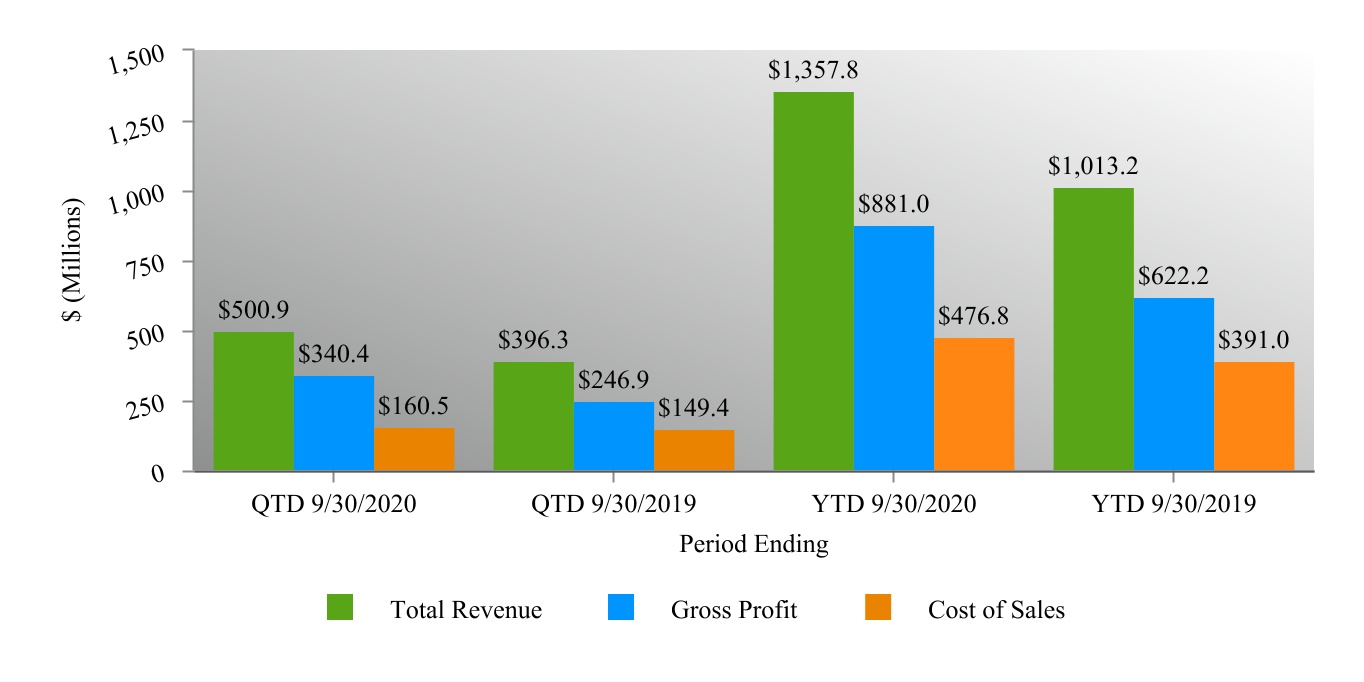Click the $160.5 data label
This screenshot has height=682, width=1364.
[414, 406]
